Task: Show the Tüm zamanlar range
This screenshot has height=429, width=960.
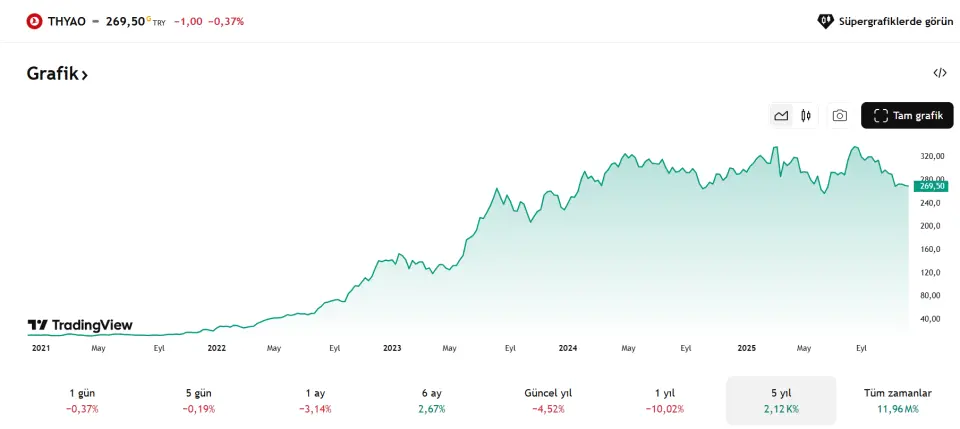Action: click(897, 400)
